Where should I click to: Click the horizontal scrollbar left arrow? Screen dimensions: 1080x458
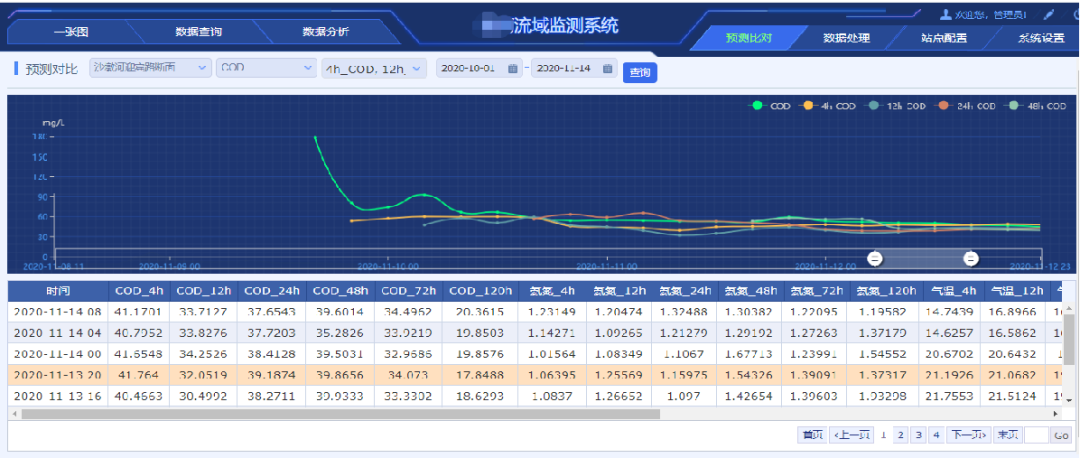(14, 413)
